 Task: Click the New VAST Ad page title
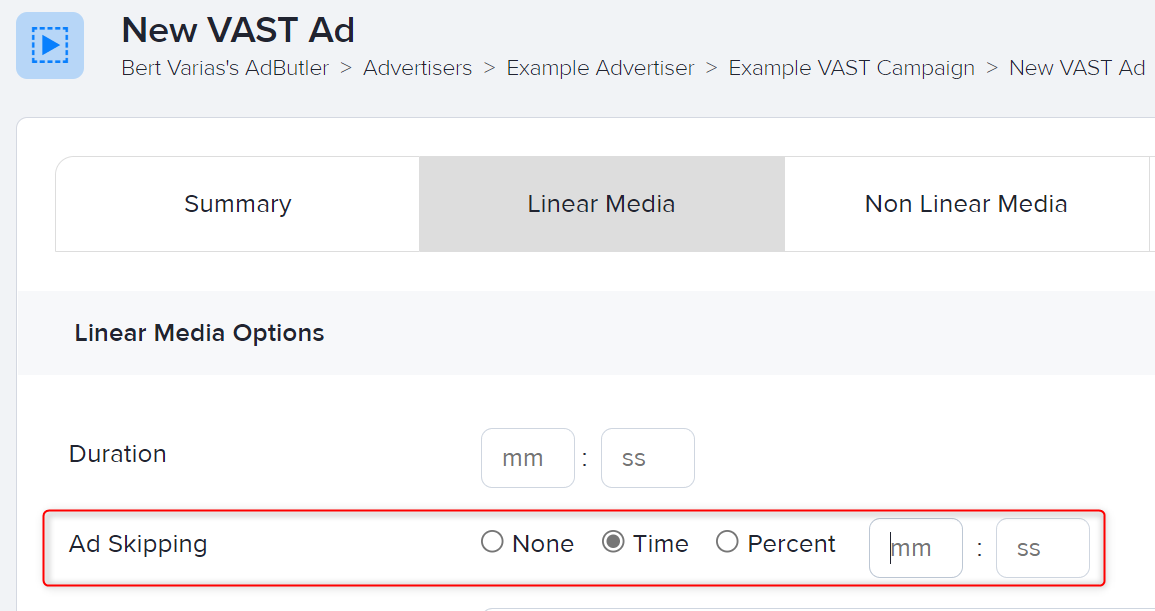(x=237, y=30)
